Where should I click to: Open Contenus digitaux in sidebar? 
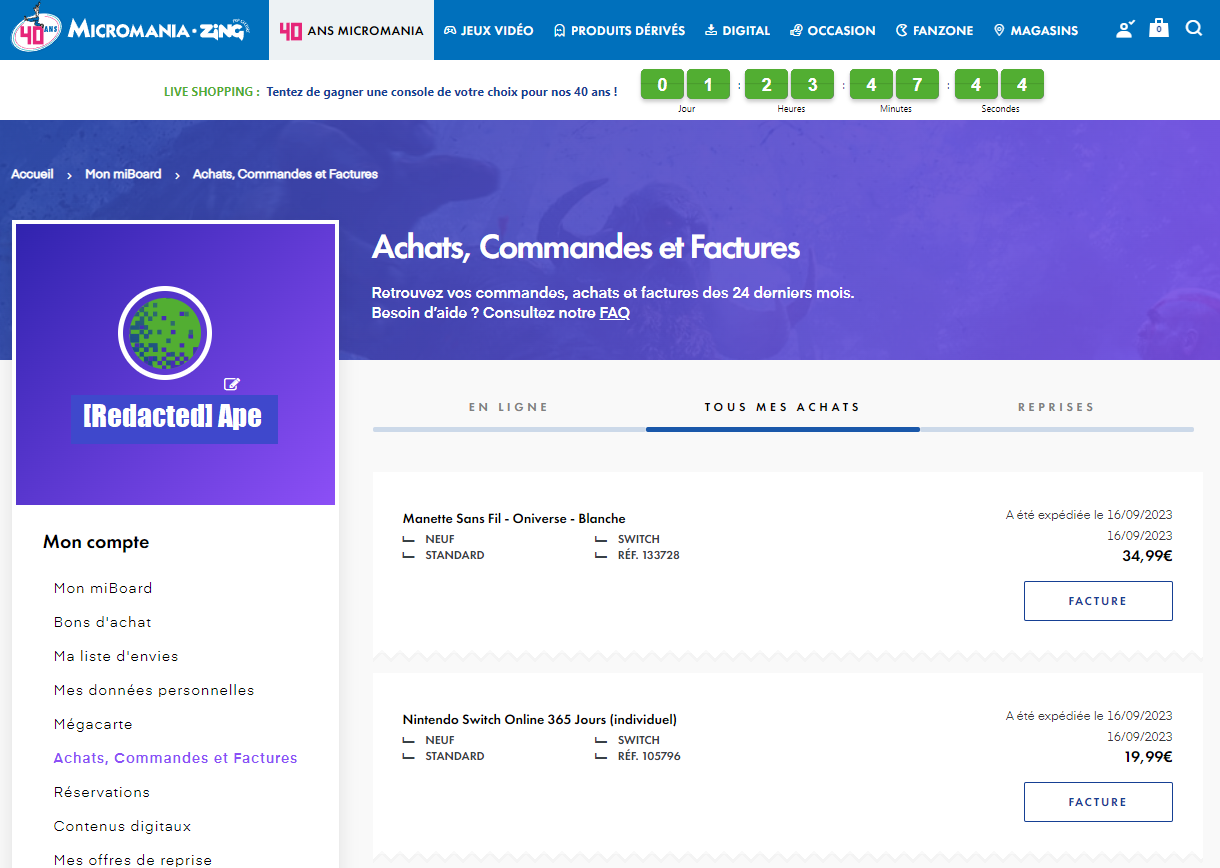122,826
